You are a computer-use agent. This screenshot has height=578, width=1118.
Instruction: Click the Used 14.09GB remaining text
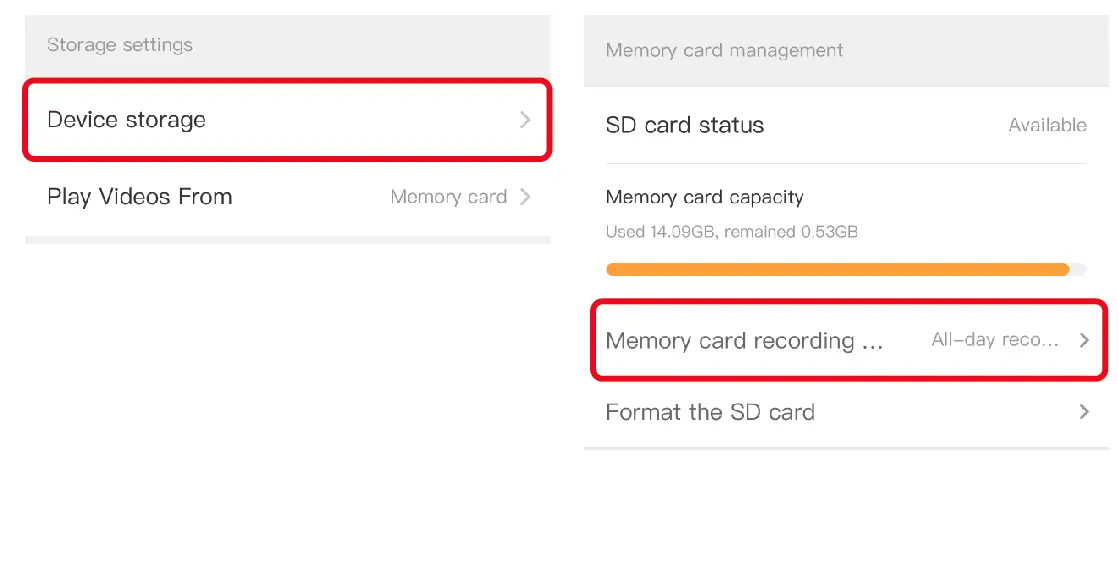[x=732, y=232]
